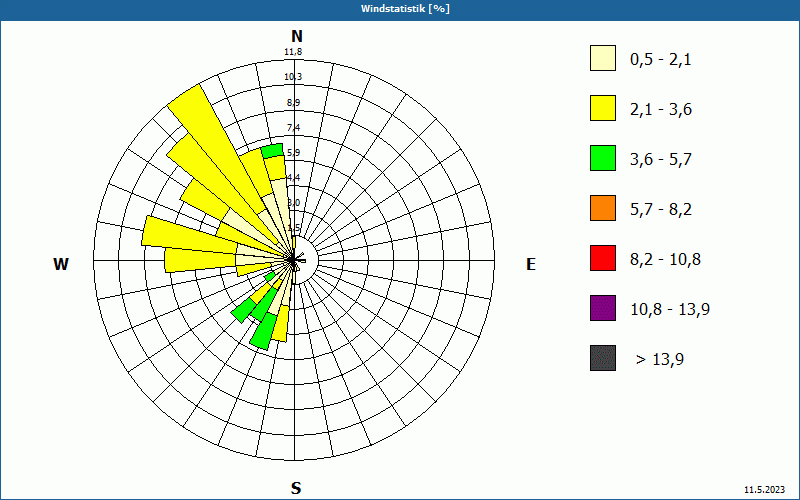Screen dimensions: 800x500
Task: Click the yellow 2,1 - 3,6 legend swatch
Action: pyautogui.click(x=603, y=108)
